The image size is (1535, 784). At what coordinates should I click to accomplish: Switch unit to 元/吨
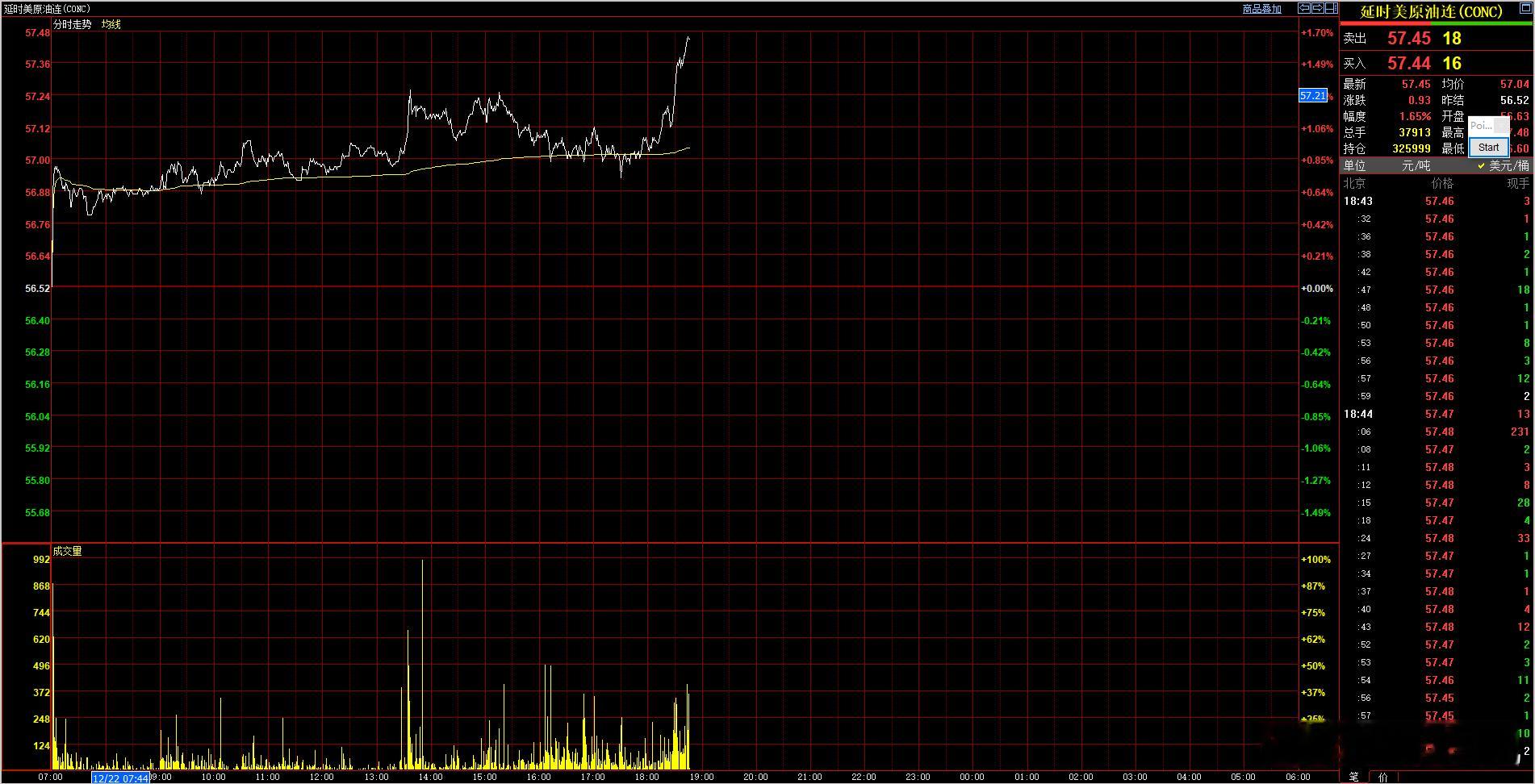pyautogui.click(x=1416, y=165)
